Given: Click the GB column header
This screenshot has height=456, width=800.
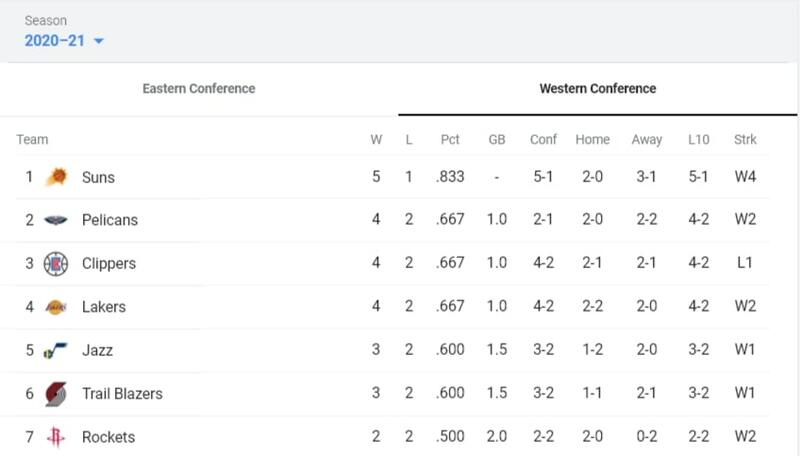Looking at the screenshot, I should coord(497,140).
